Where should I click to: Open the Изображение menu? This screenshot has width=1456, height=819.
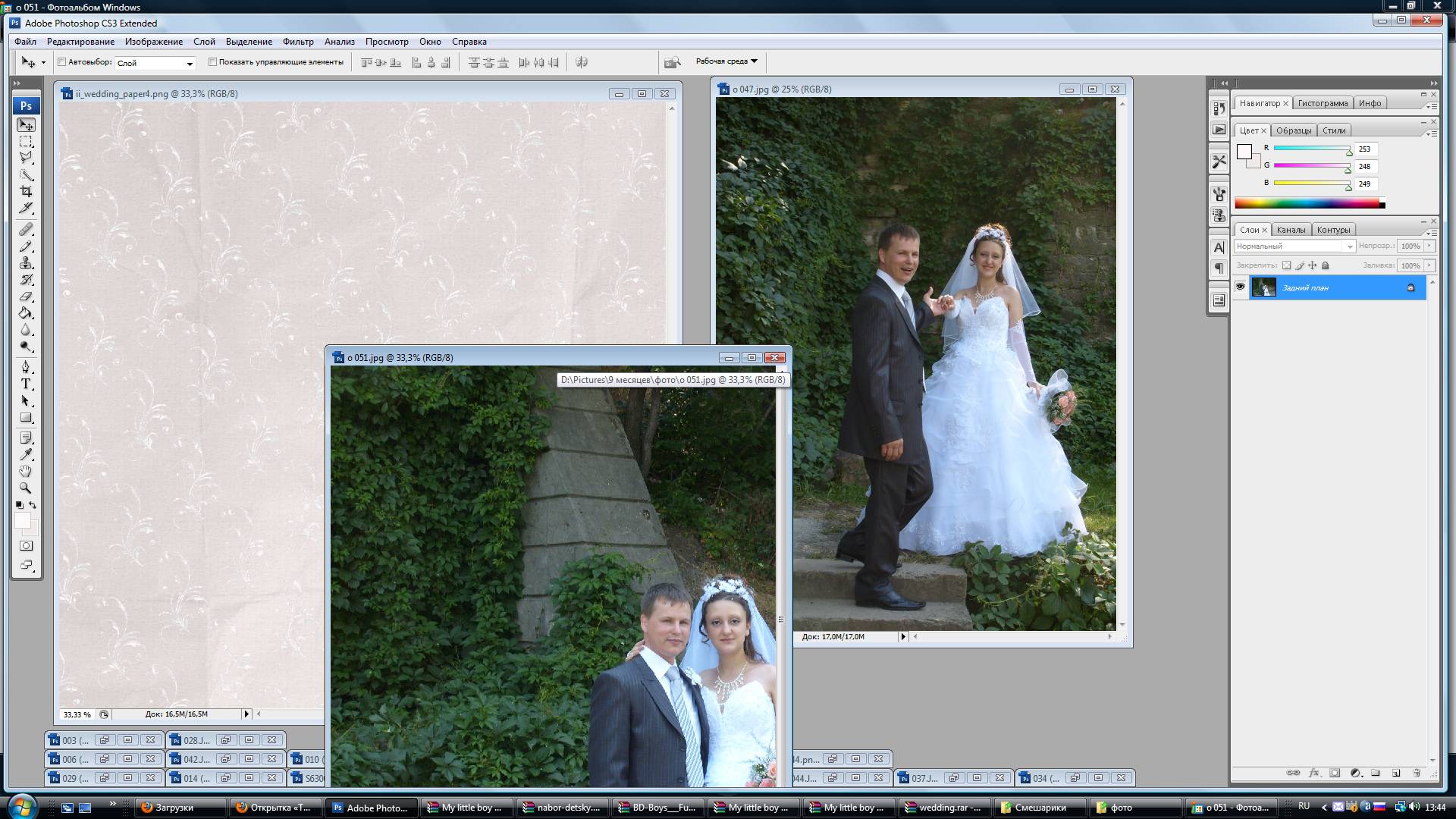coord(154,42)
